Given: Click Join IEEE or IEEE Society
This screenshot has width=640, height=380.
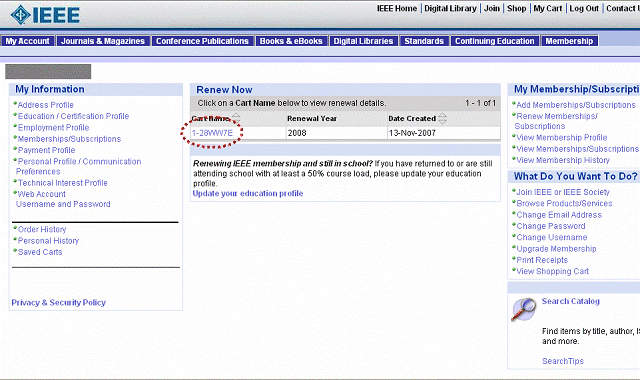Looking at the screenshot, I should [x=563, y=192].
